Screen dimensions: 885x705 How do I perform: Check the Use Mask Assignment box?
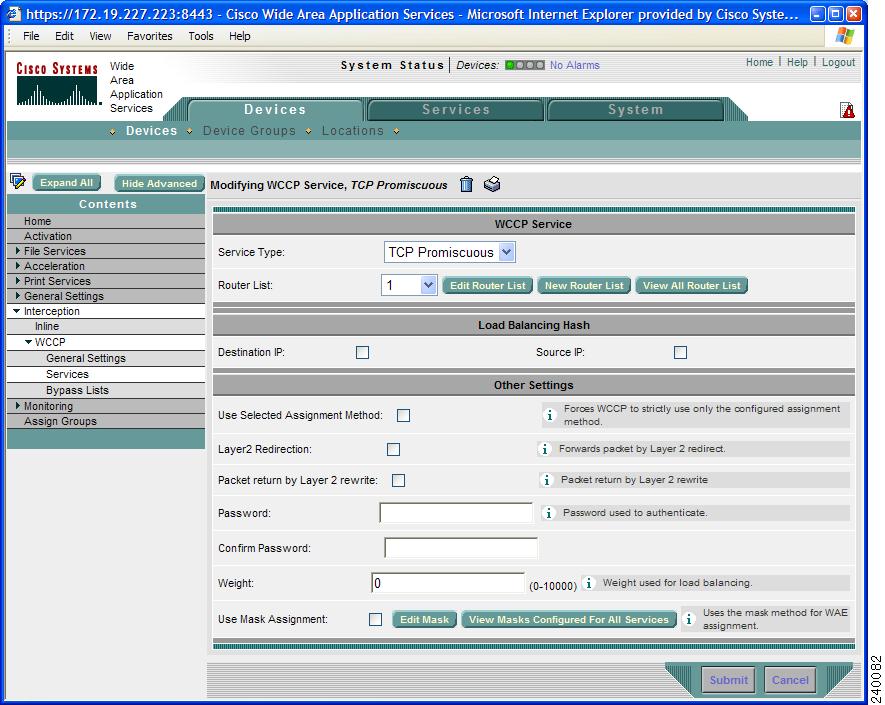pos(375,620)
